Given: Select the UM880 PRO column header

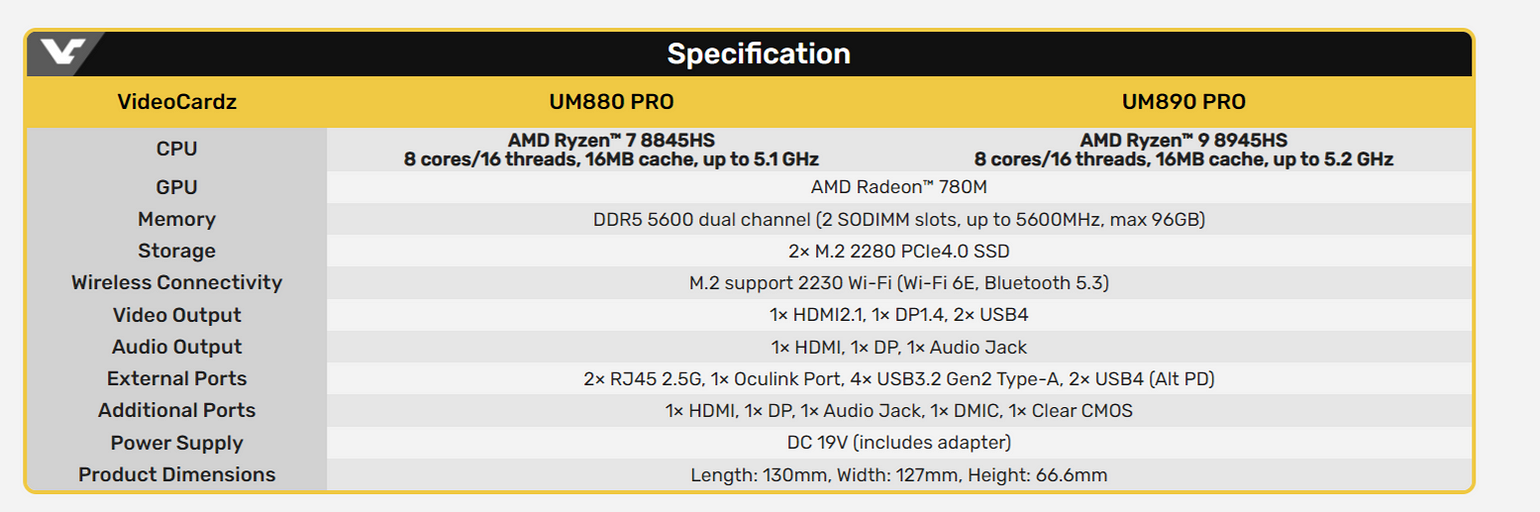Looking at the screenshot, I should pyautogui.click(x=611, y=102).
